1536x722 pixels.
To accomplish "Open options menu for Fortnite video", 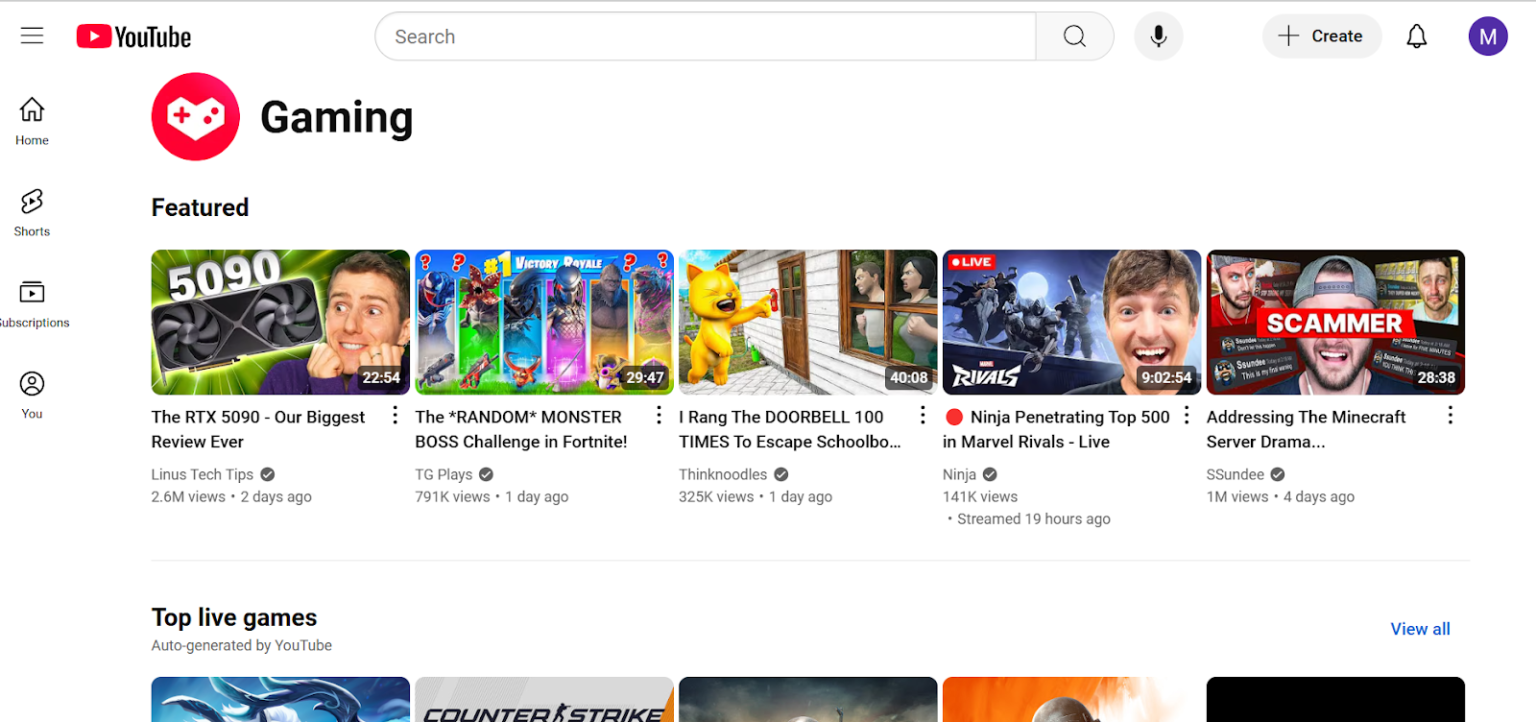I will (x=659, y=415).
